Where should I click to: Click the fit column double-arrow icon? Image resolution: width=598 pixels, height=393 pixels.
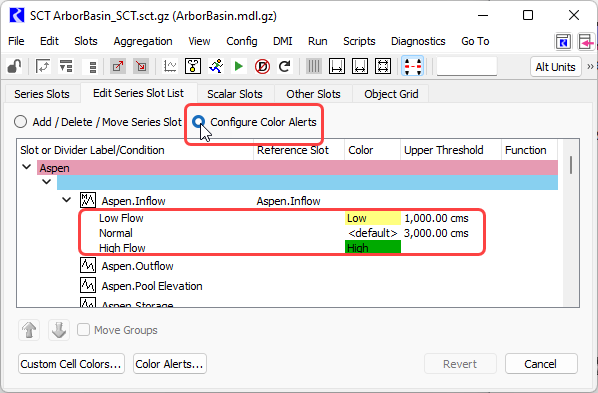click(360, 67)
